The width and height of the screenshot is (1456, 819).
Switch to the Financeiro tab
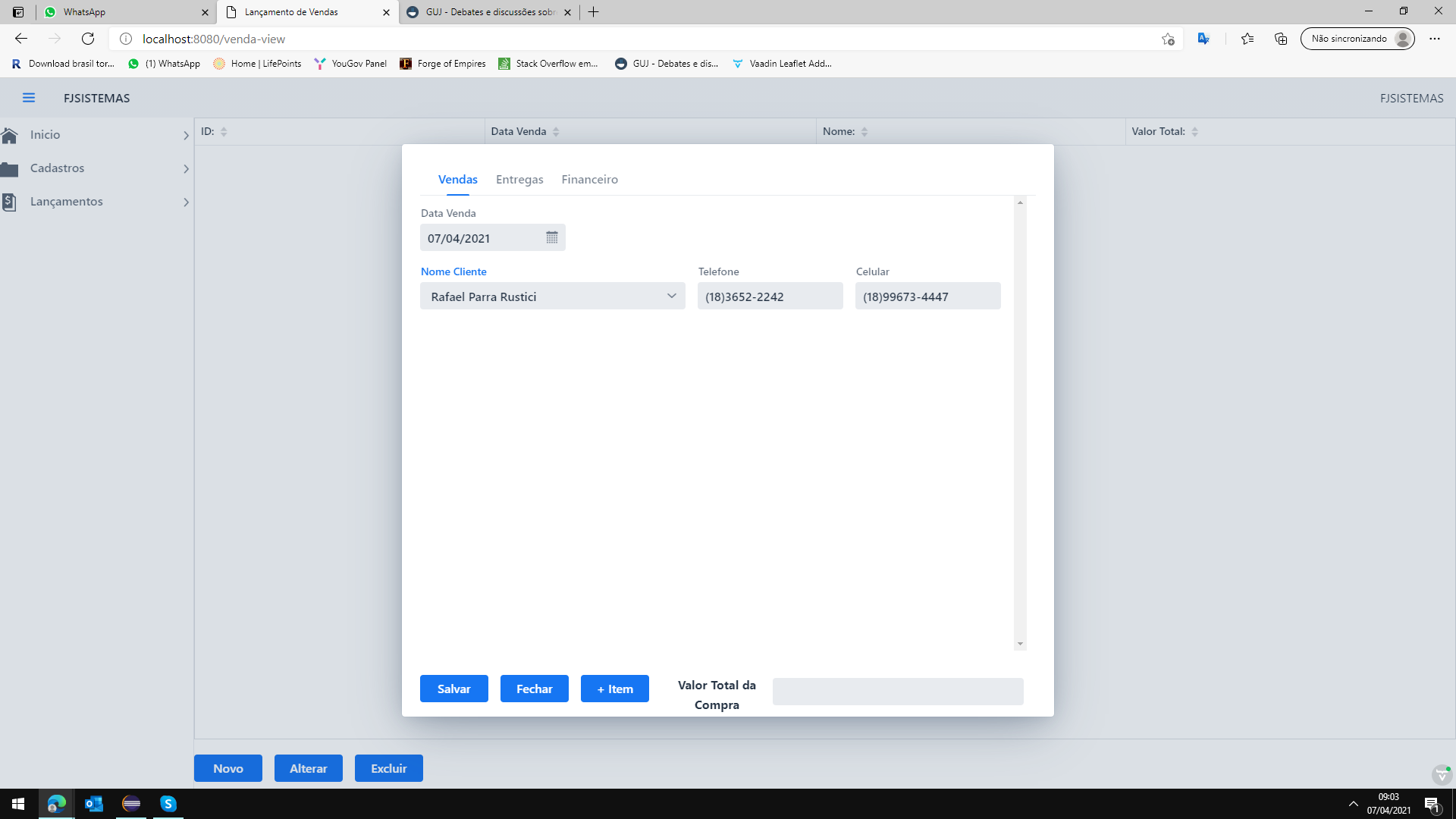click(589, 180)
